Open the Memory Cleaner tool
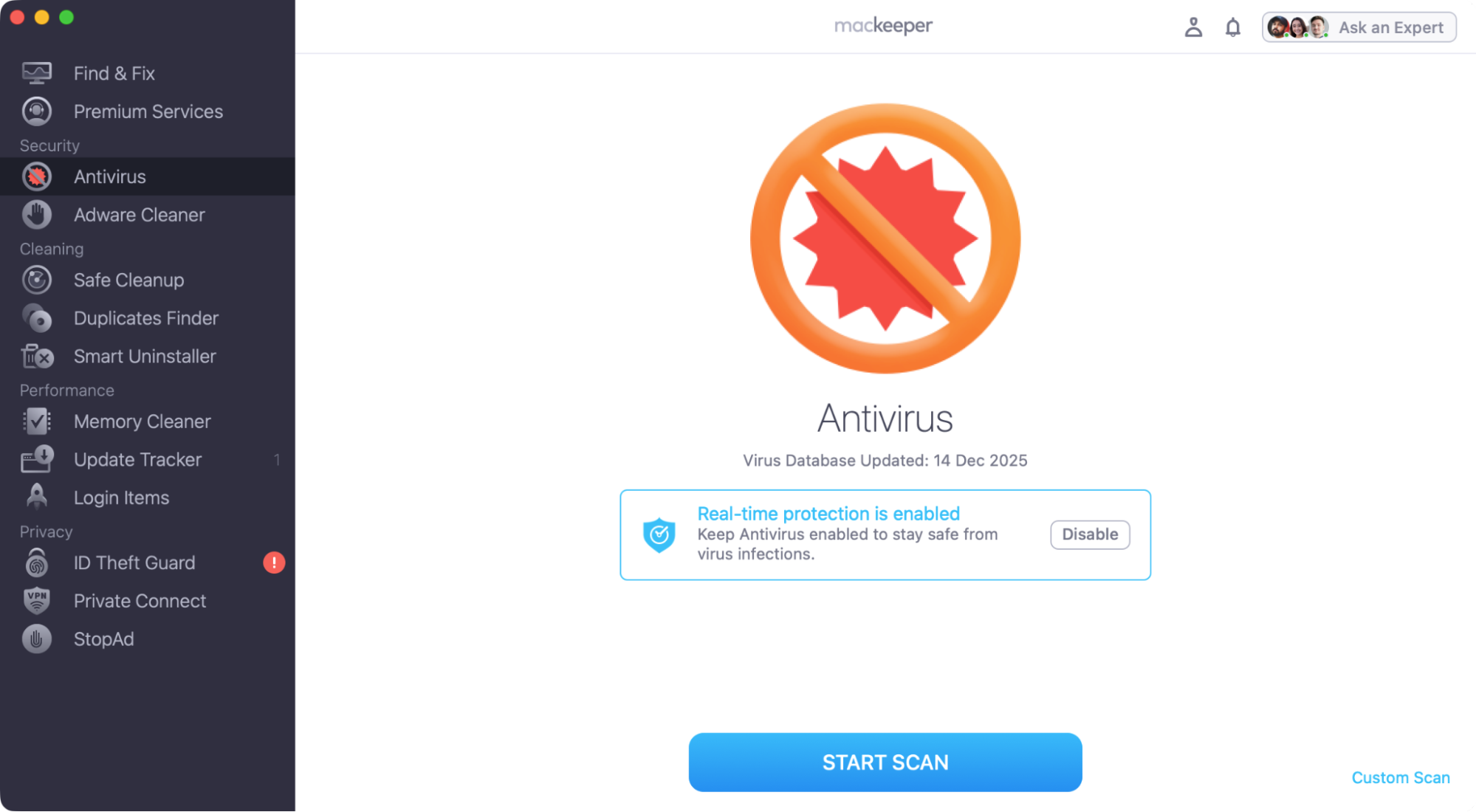This screenshot has width=1476, height=812. pyautogui.click(x=35, y=422)
